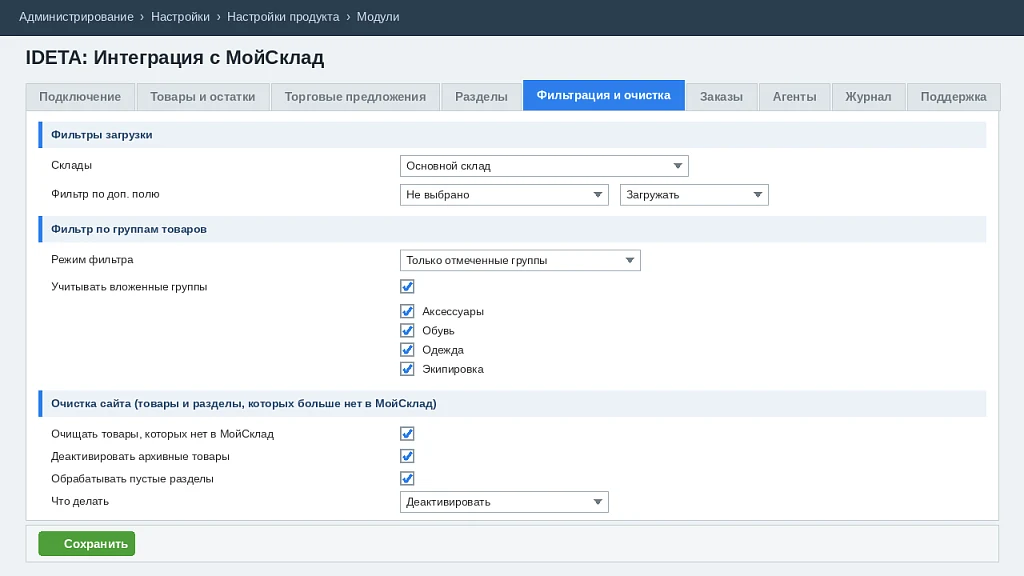Navigate to Настройки продукта breadcrumb

(283, 17)
